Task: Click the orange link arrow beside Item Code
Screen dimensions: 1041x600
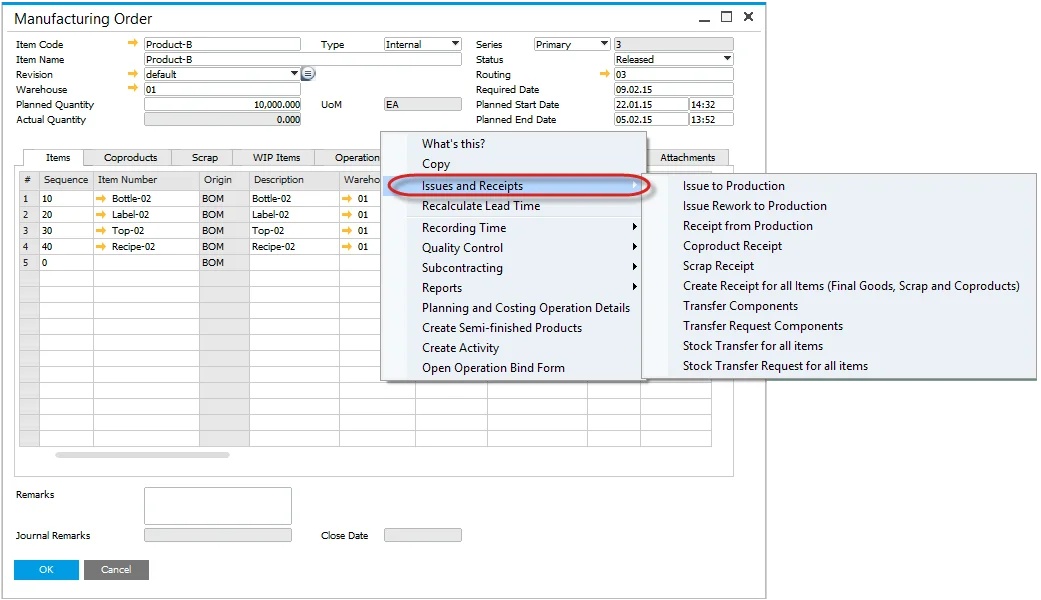Action: tap(133, 44)
